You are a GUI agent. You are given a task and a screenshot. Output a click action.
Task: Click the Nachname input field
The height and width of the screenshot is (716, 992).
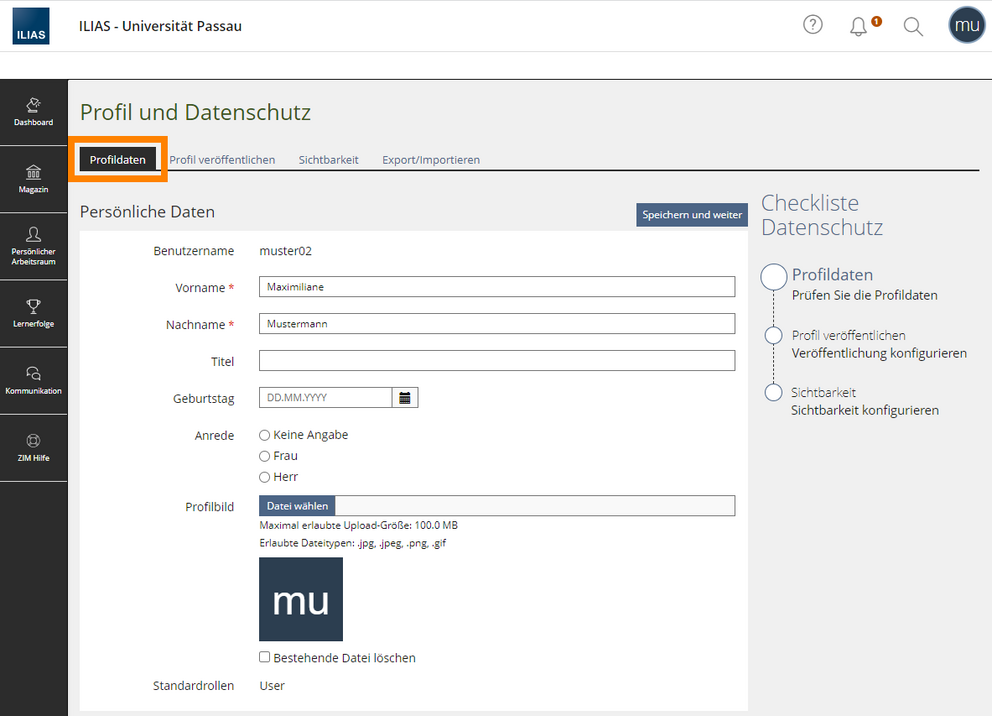497,324
